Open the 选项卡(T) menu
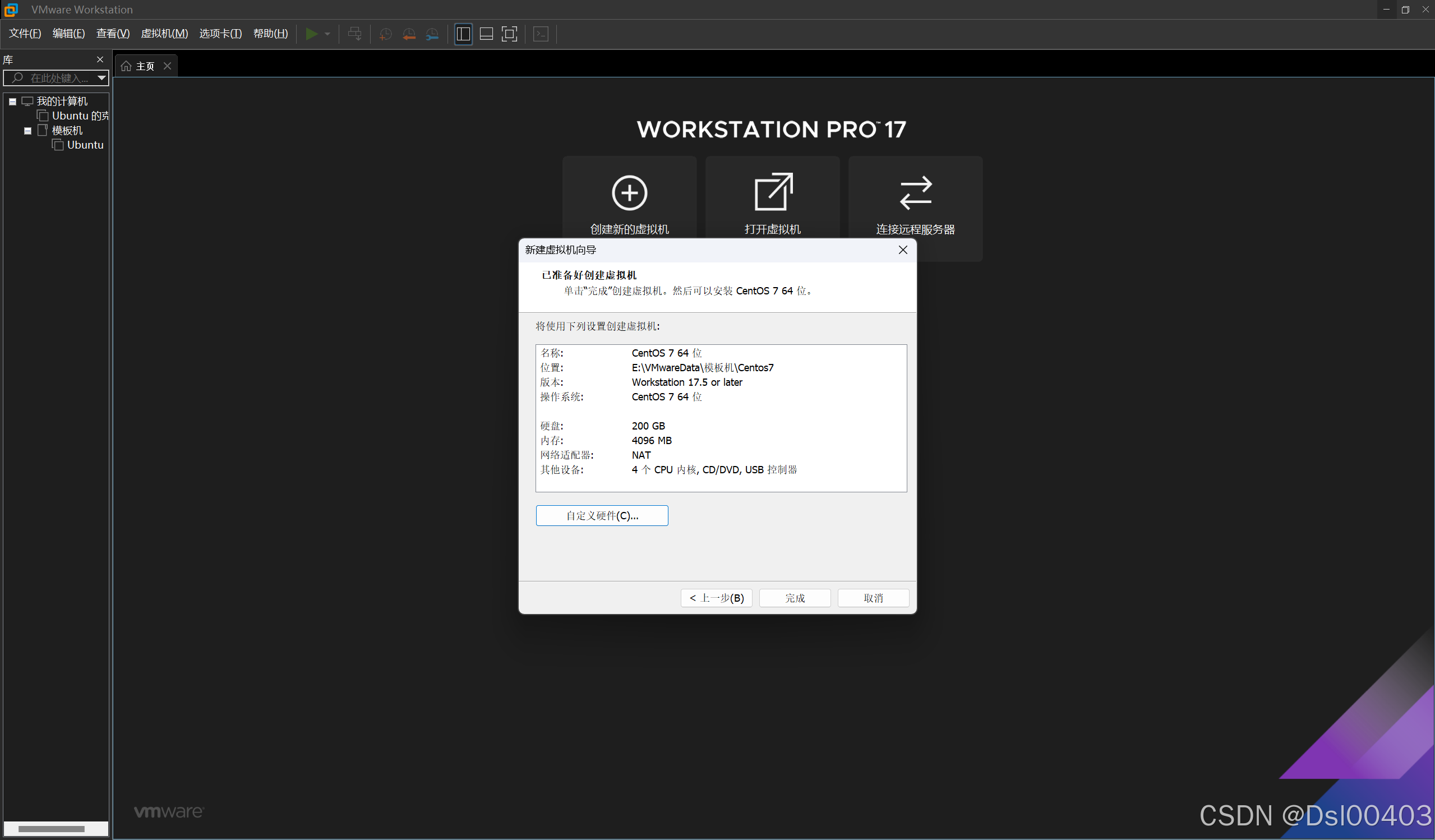The height and width of the screenshot is (840, 1435). click(x=220, y=34)
